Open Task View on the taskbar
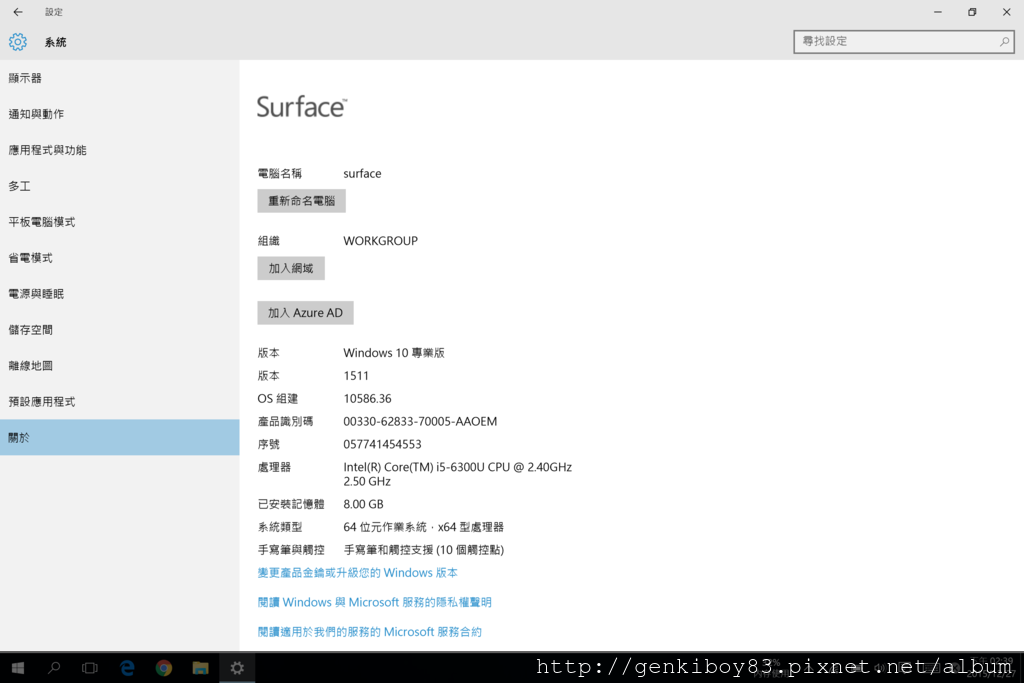1024x683 pixels. 90,667
